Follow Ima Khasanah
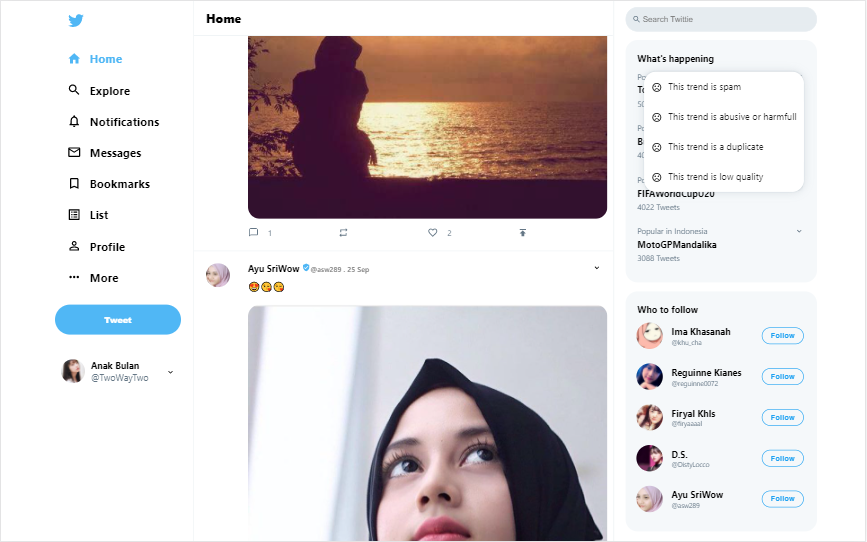This screenshot has width=867, height=542. click(x=782, y=336)
